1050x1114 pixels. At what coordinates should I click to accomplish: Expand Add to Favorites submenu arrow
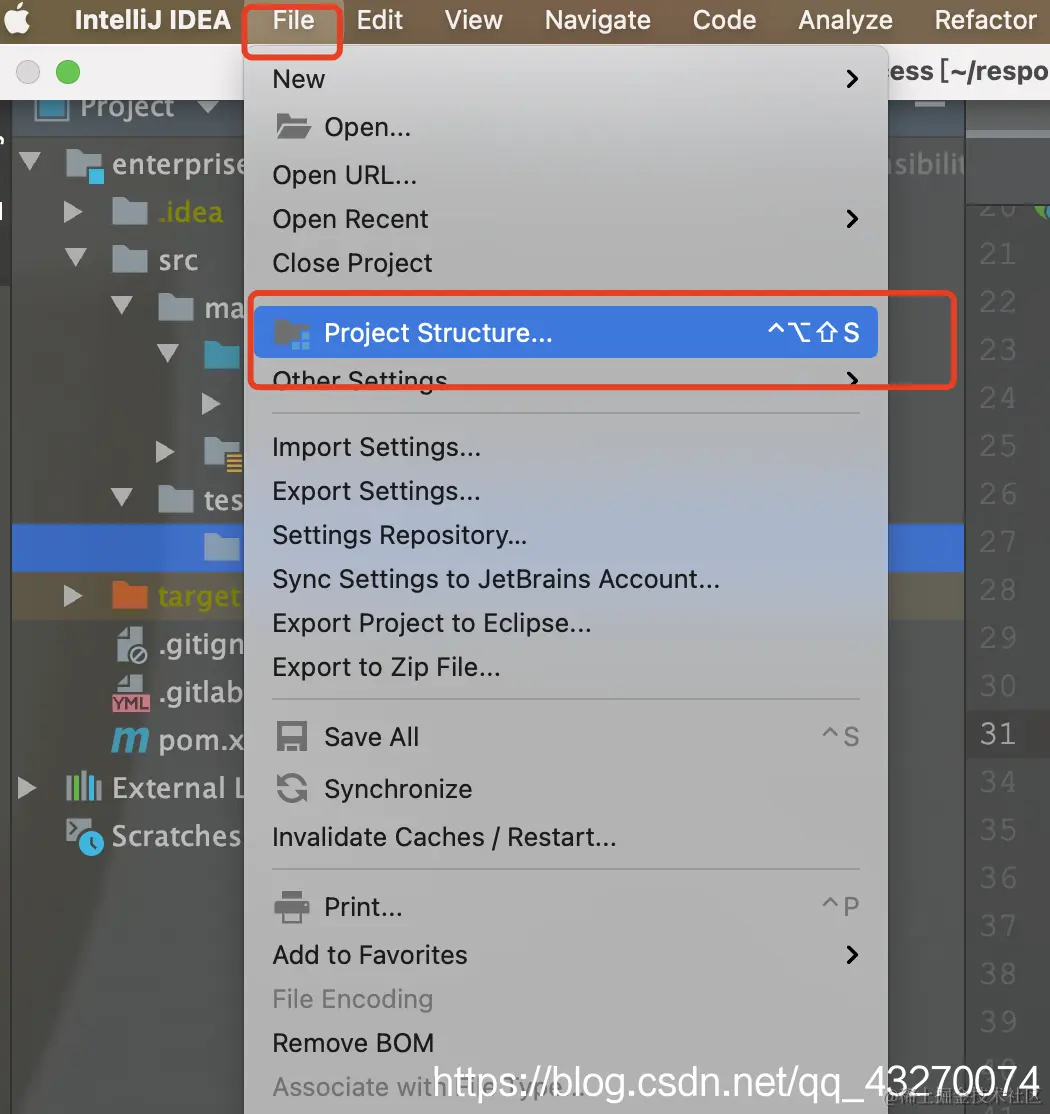pyautogui.click(x=852, y=955)
